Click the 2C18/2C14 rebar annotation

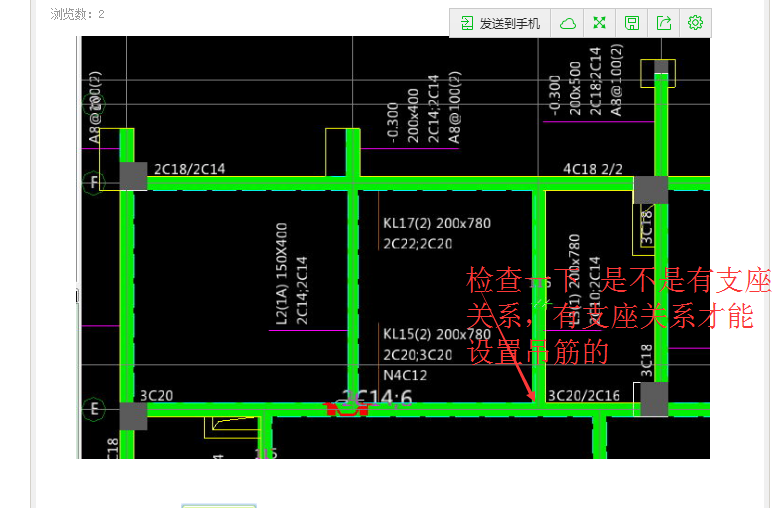click(x=189, y=169)
